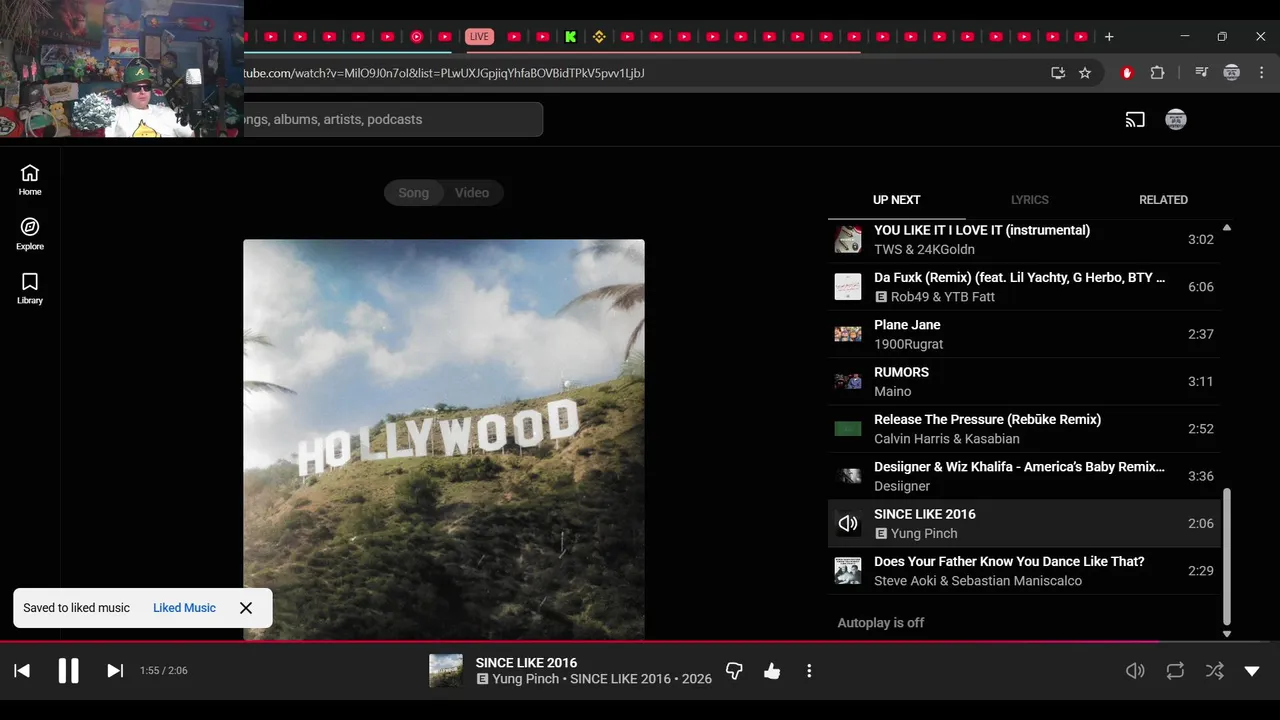Image resolution: width=1280 pixels, height=720 pixels.
Task: Pause the current song
Action: (68, 671)
